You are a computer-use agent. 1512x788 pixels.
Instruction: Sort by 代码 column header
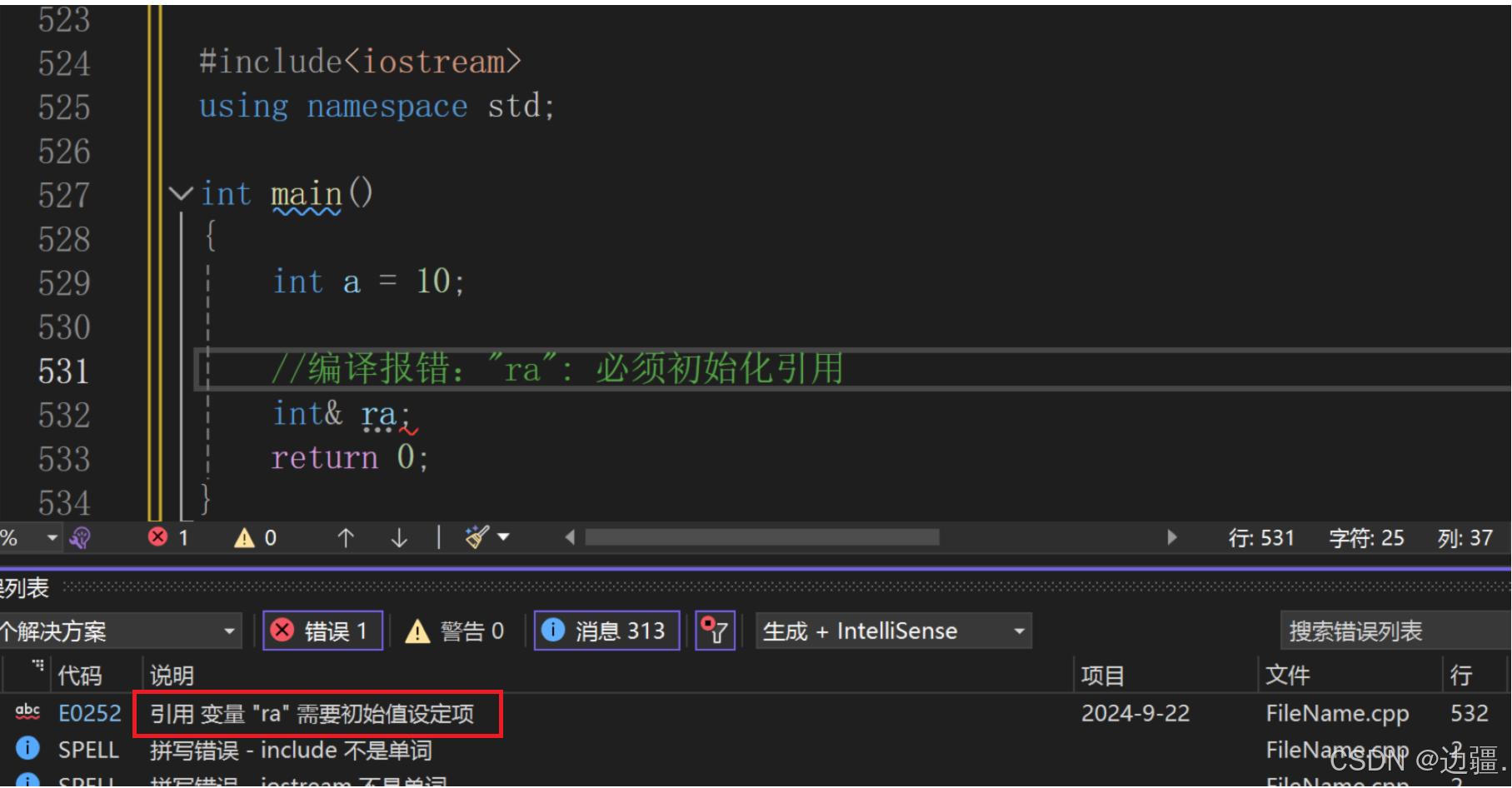click(x=80, y=676)
